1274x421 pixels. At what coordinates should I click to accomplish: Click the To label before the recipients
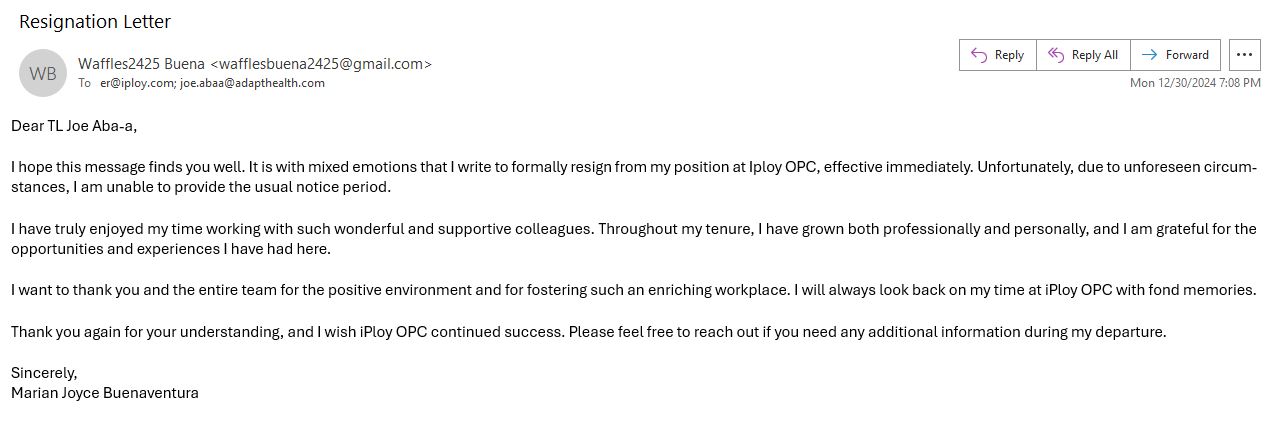click(x=85, y=83)
